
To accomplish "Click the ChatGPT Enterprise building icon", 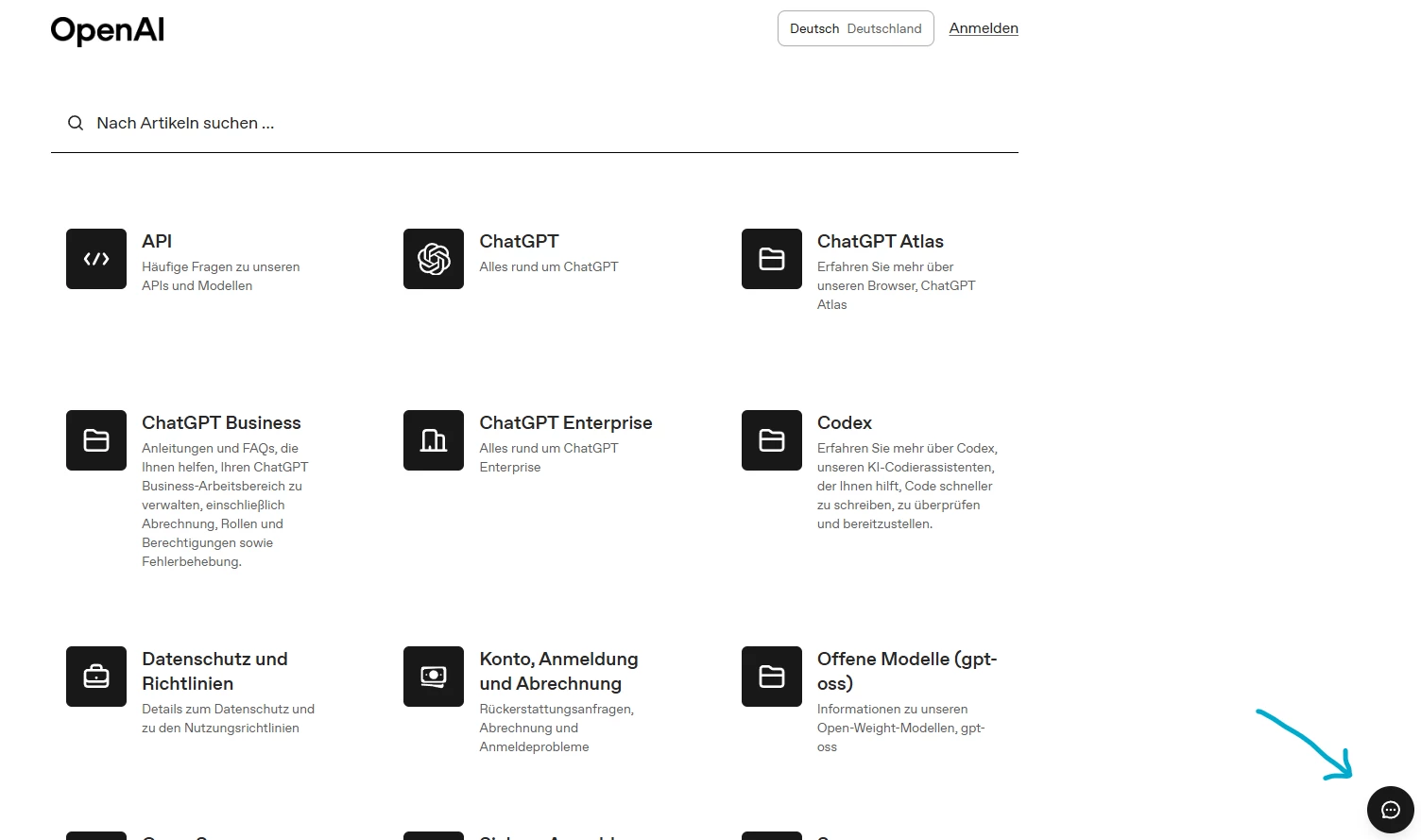I will pos(434,440).
